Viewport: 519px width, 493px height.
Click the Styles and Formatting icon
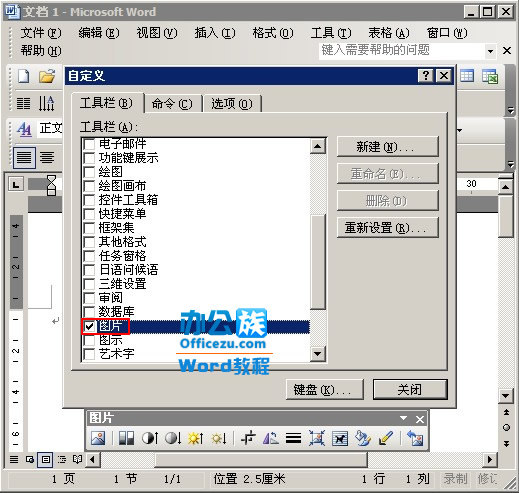pyautogui.click(x=24, y=129)
